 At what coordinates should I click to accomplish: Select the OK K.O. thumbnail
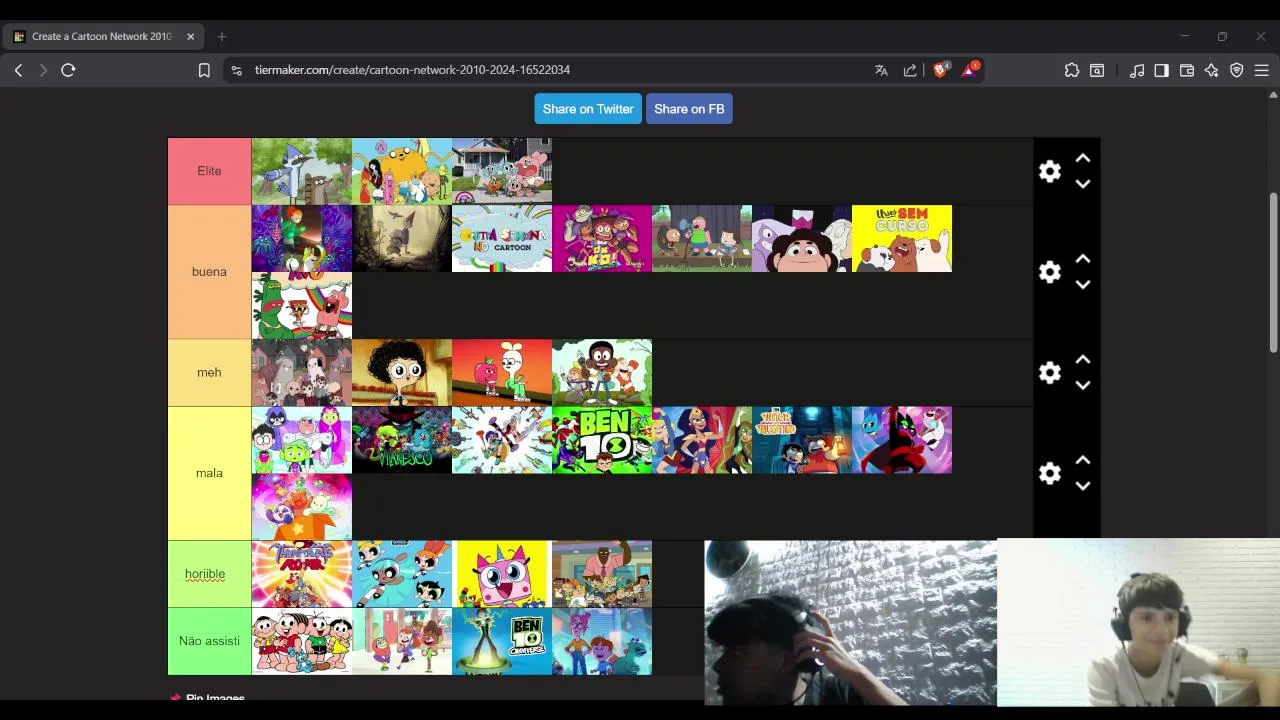(602, 238)
